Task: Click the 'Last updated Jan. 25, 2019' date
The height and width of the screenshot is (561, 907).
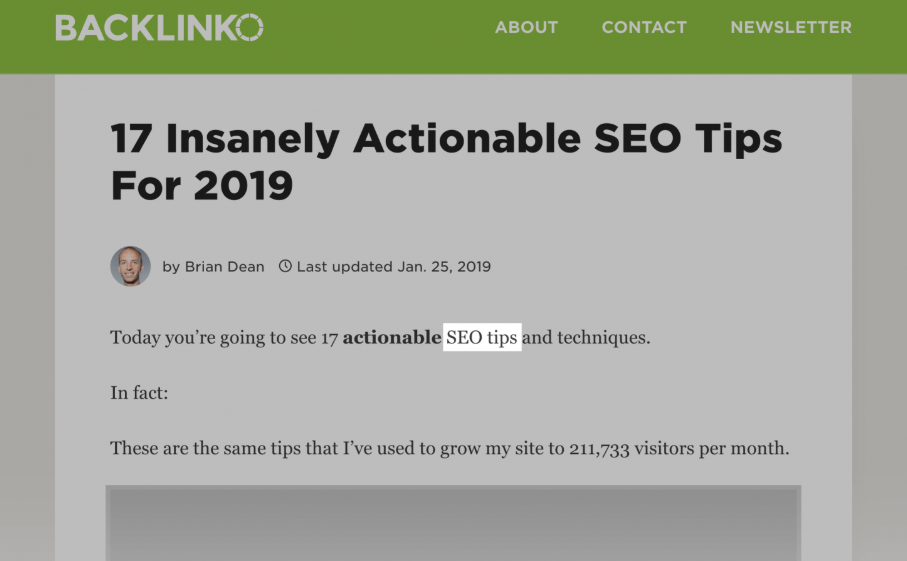Action: tap(393, 267)
